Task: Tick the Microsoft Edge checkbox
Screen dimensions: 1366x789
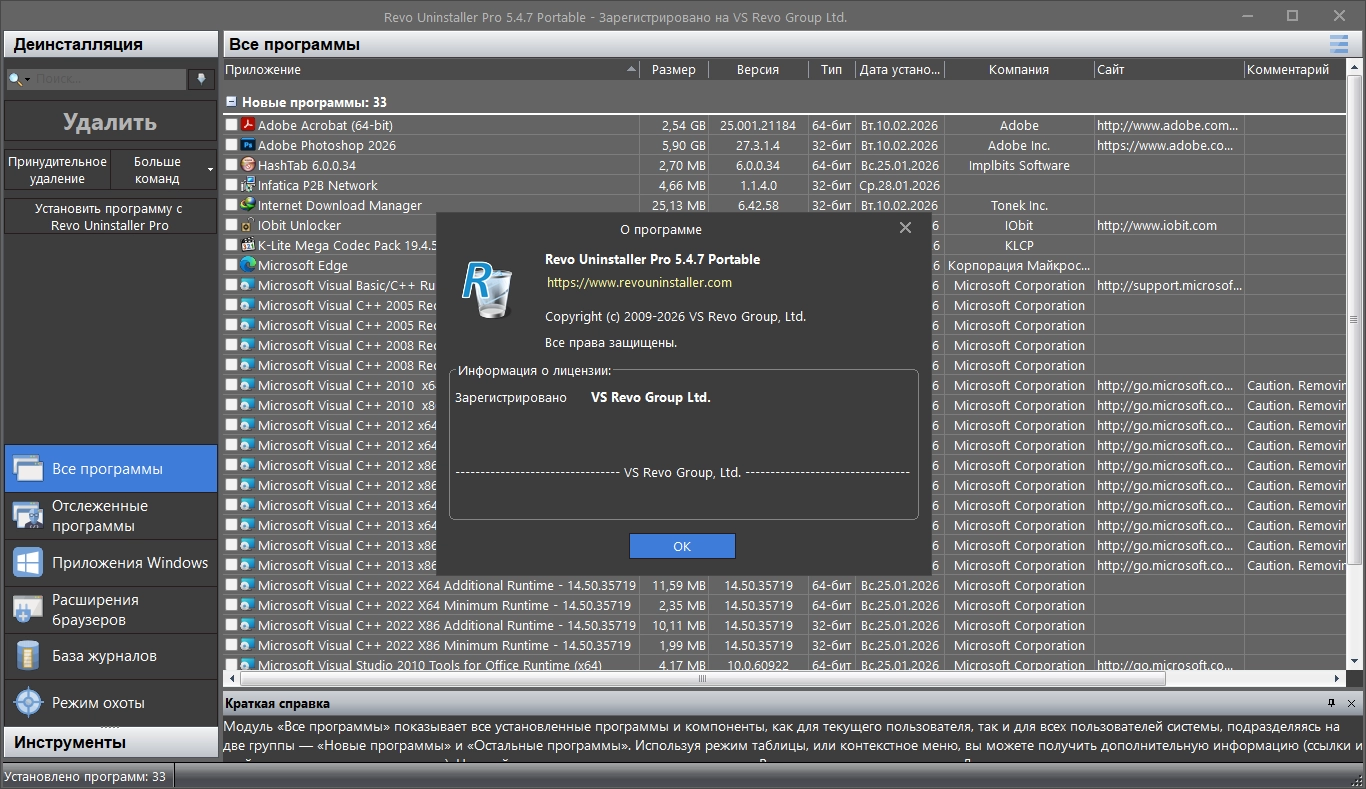Action: (x=232, y=265)
